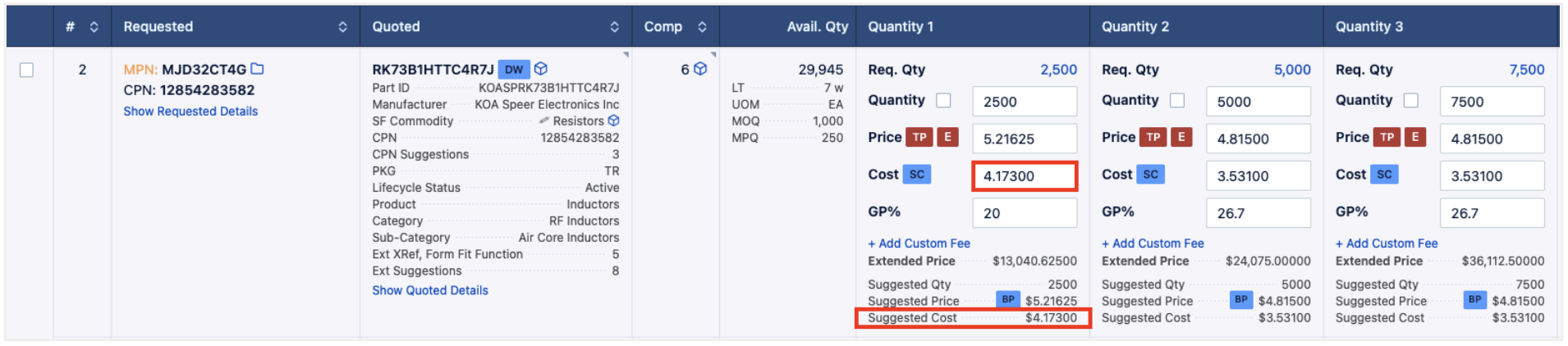
Task: Click the folder icon beside MPN MJD32CT4G
Action: (258, 69)
